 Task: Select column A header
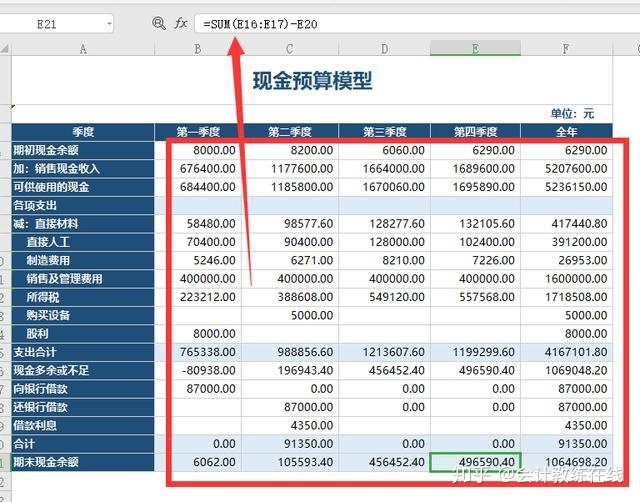pos(83,49)
